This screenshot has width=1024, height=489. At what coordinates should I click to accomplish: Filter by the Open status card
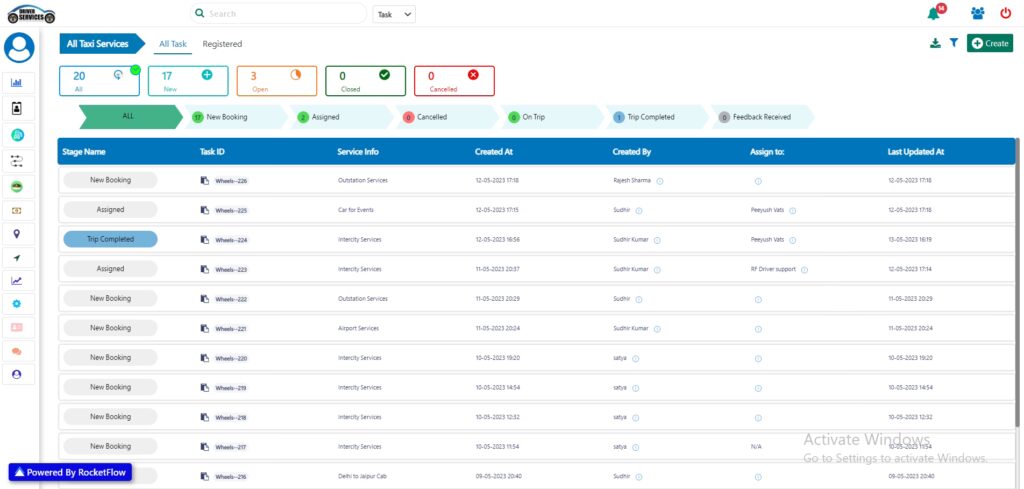[276, 81]
